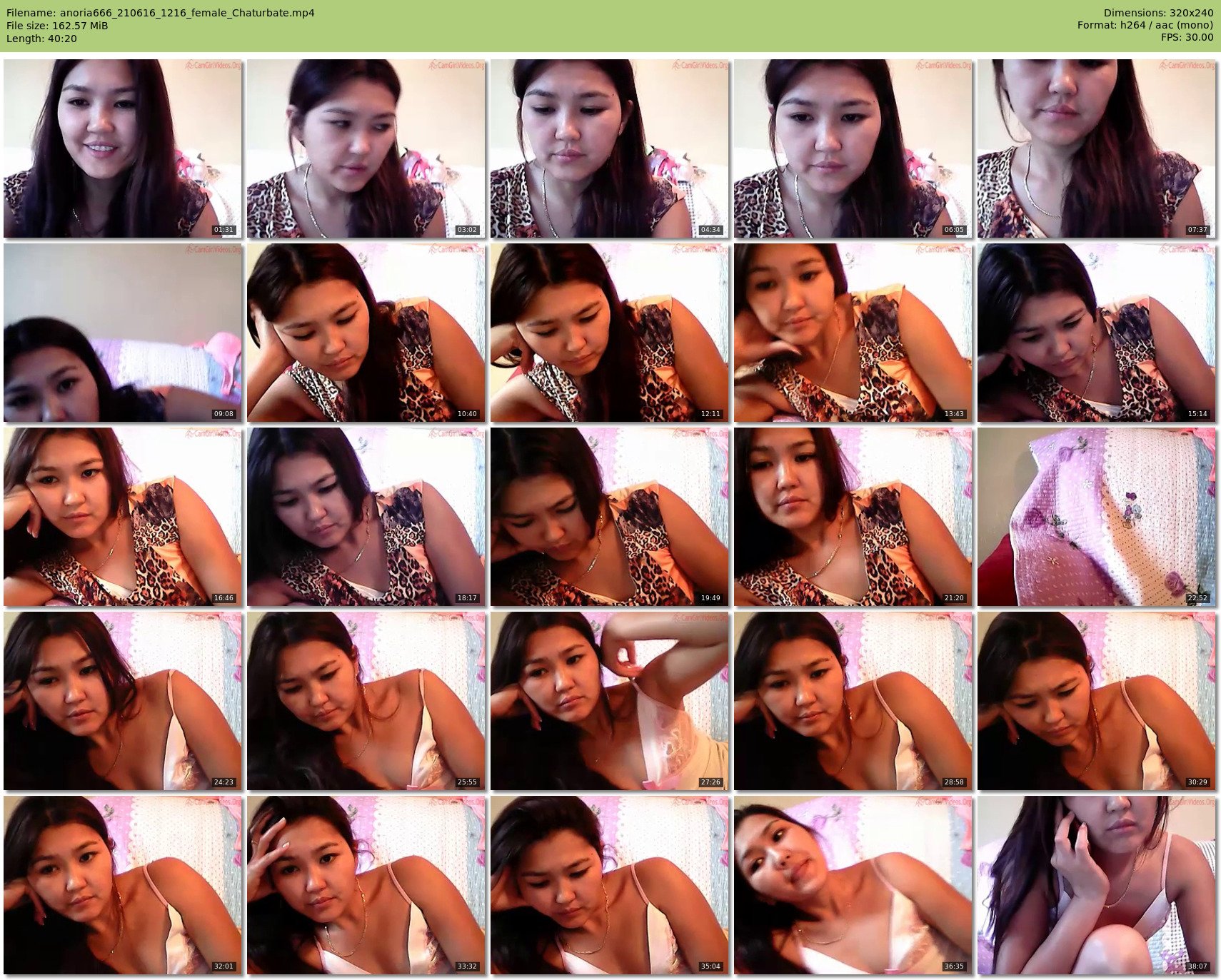The image size is (1221, 980).
Task: Select the bedspread thumbnail at 22:52
Action: [1097, 517]
